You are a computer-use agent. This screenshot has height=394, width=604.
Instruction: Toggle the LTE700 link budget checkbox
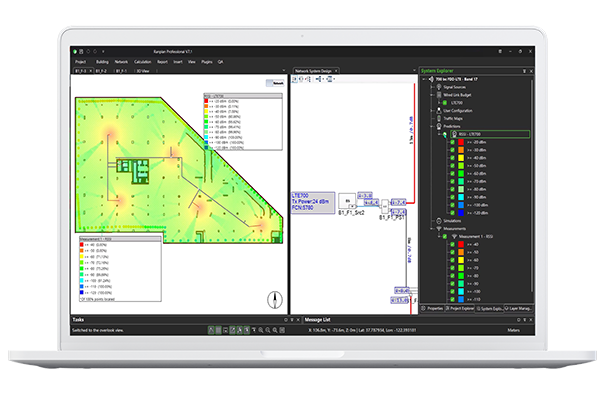click(445, 103)
